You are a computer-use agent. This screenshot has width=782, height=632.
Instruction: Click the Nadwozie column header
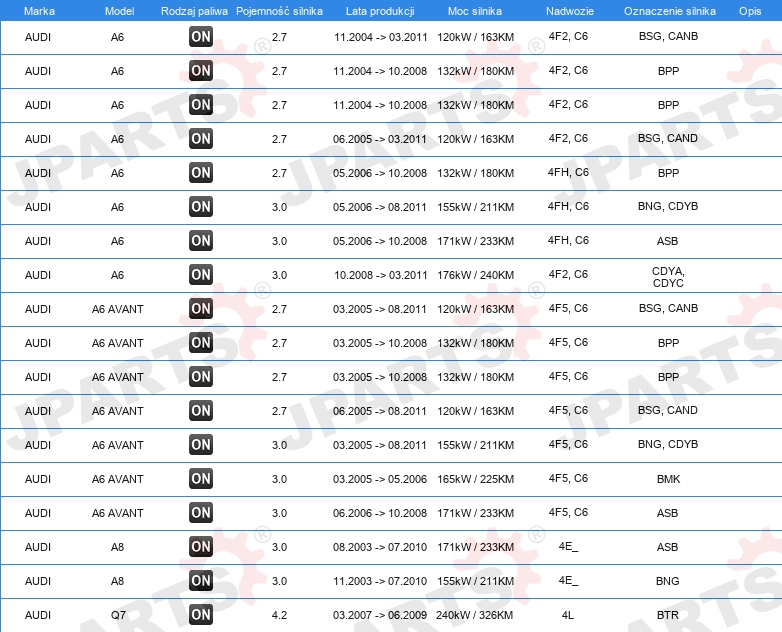click(570, 11)
